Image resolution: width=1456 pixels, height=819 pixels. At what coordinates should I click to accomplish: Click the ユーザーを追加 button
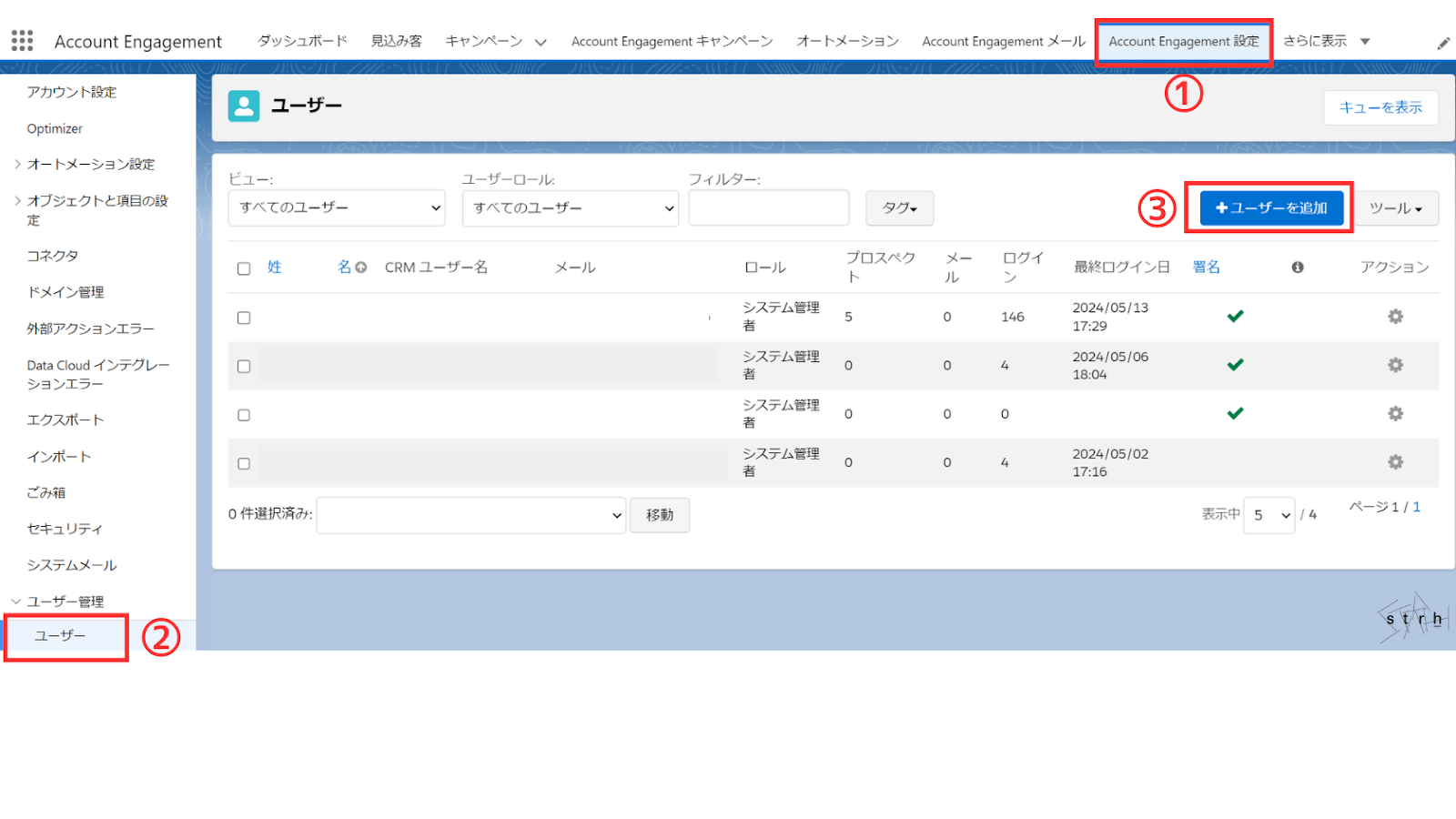click(1269, 207)
